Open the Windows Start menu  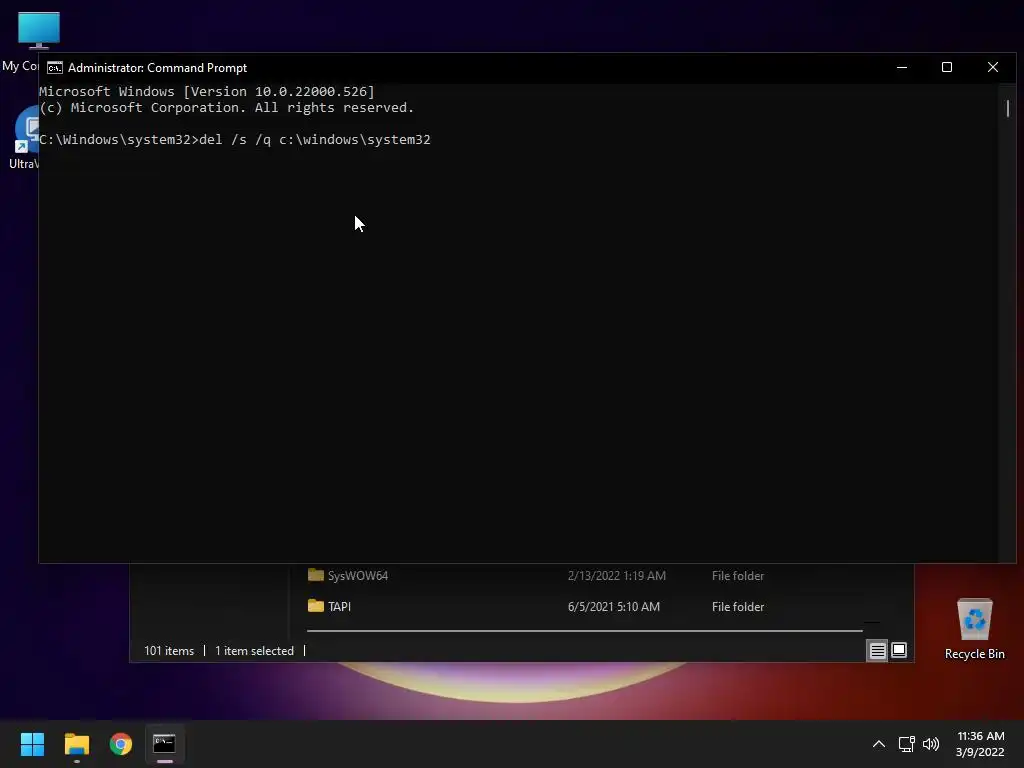click(32, 744)
